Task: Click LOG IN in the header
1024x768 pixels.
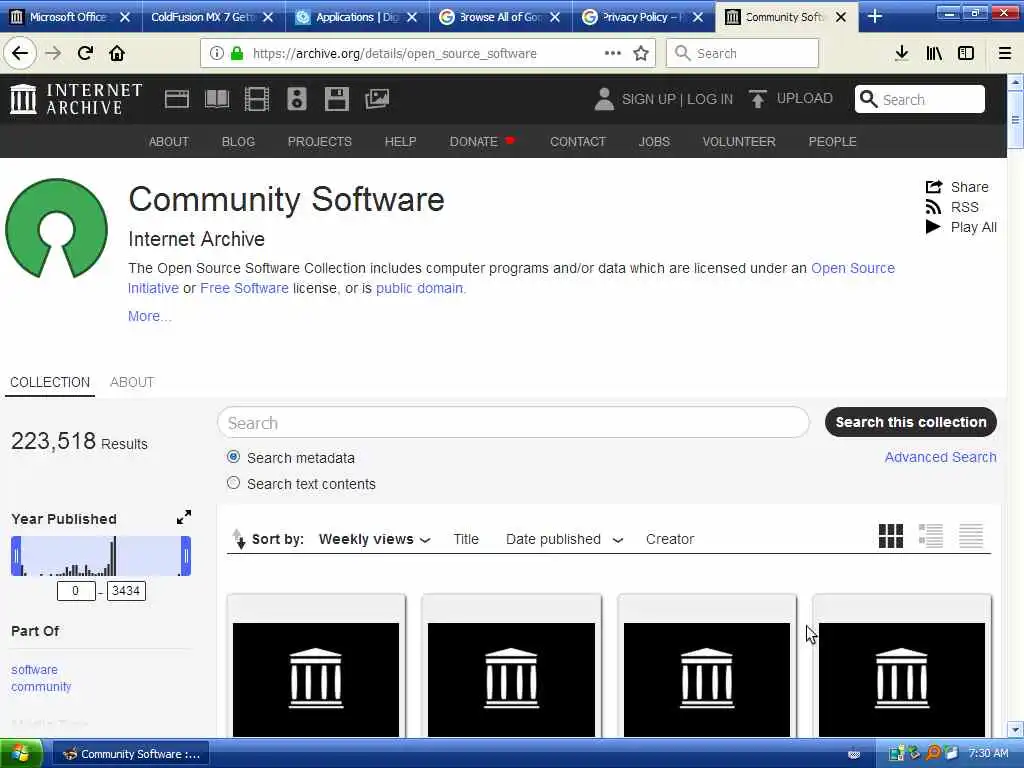Action: pyautogui.click(x=710, y=99)
